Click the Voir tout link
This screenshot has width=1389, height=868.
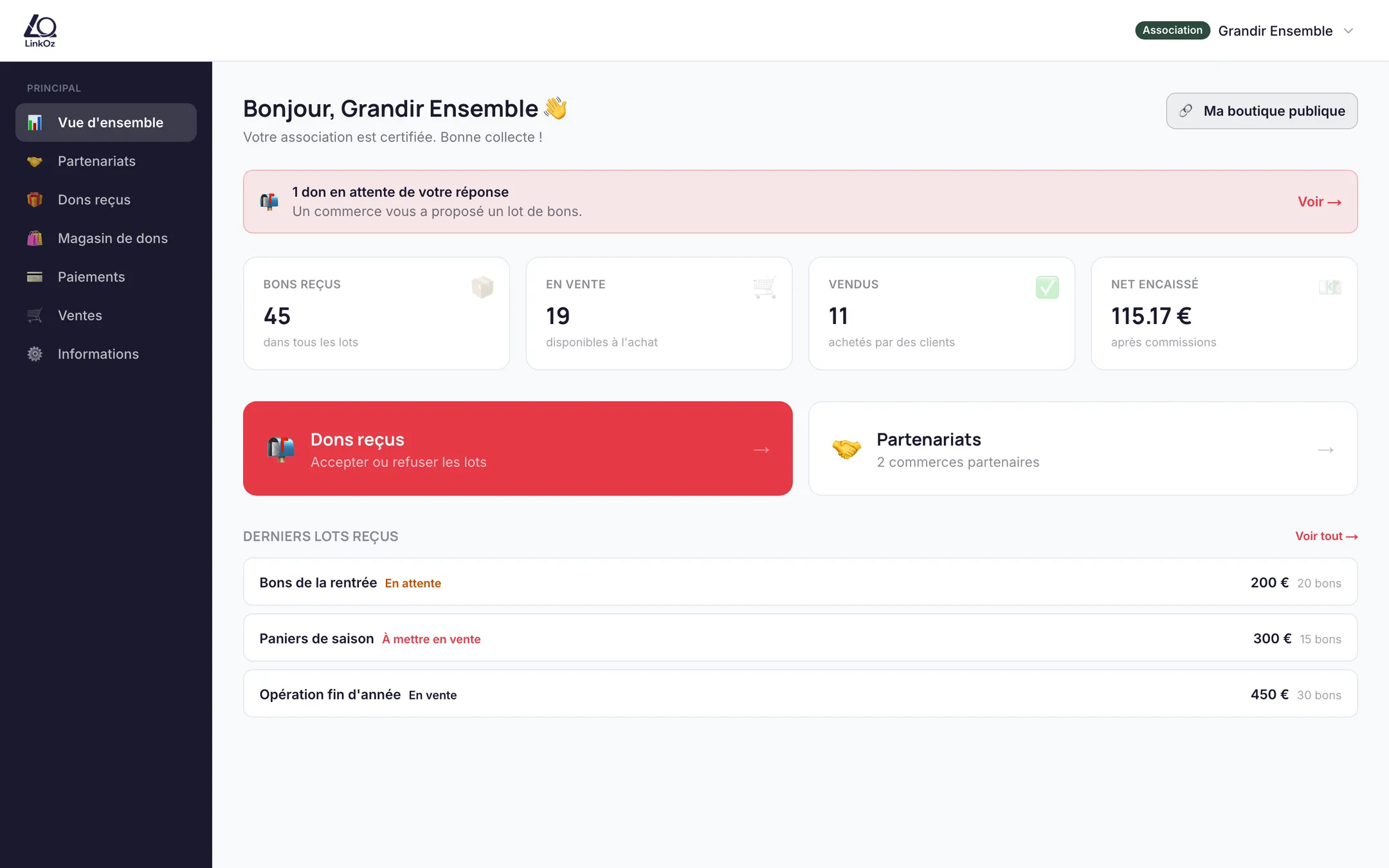coord(1327,536)
